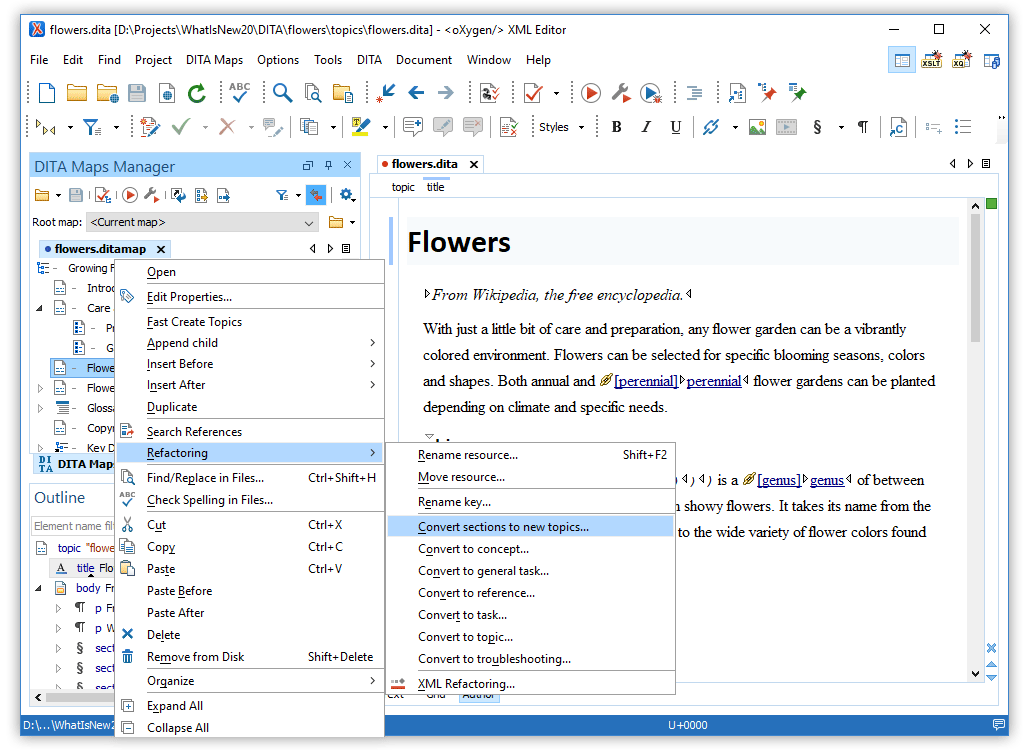Image resolution: width=1030 pixels, height=750 pixels.
Task: Open the Tools menu
Action: coord(328,60)
